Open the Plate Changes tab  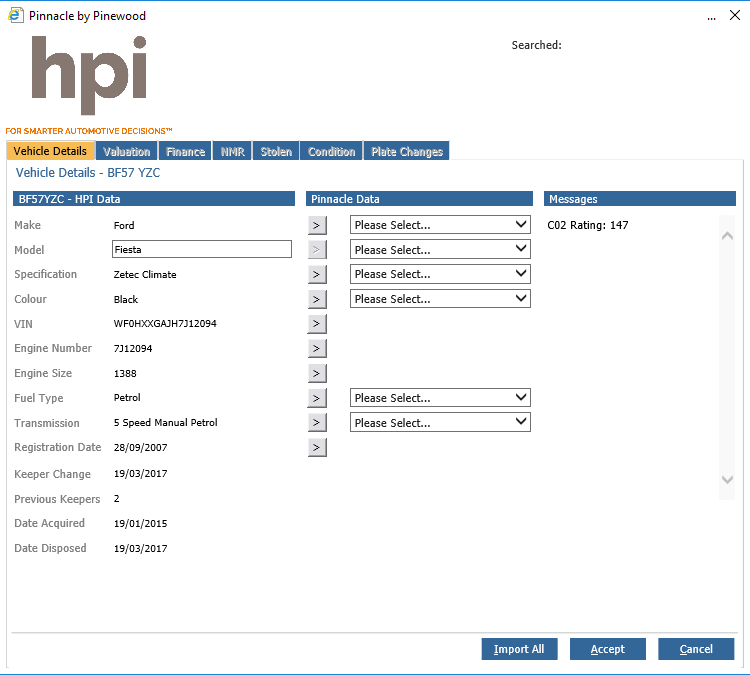coord(407,151)
